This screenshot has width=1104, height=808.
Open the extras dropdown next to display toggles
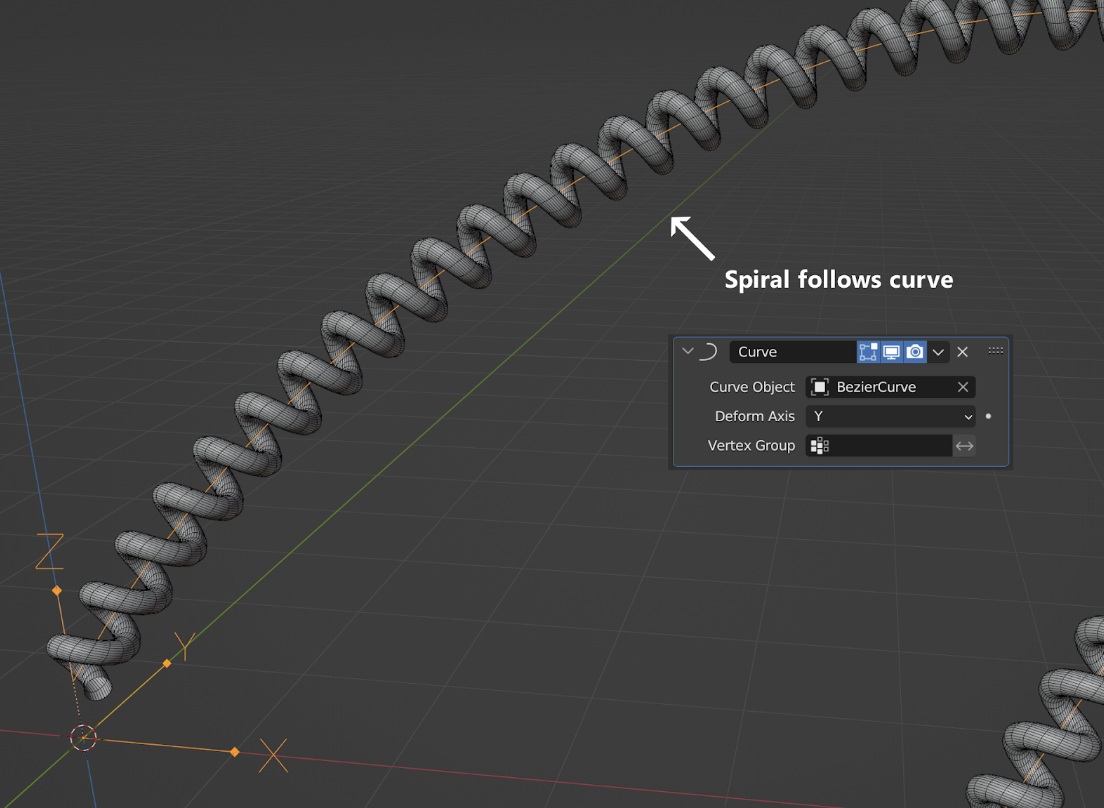click(939, 351)
